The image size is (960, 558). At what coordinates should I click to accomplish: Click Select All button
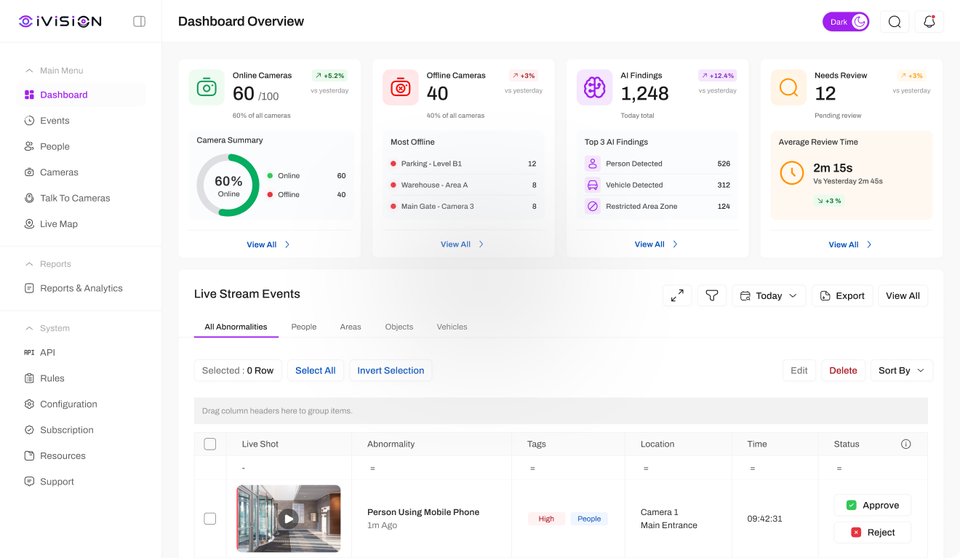click(315, 371)
